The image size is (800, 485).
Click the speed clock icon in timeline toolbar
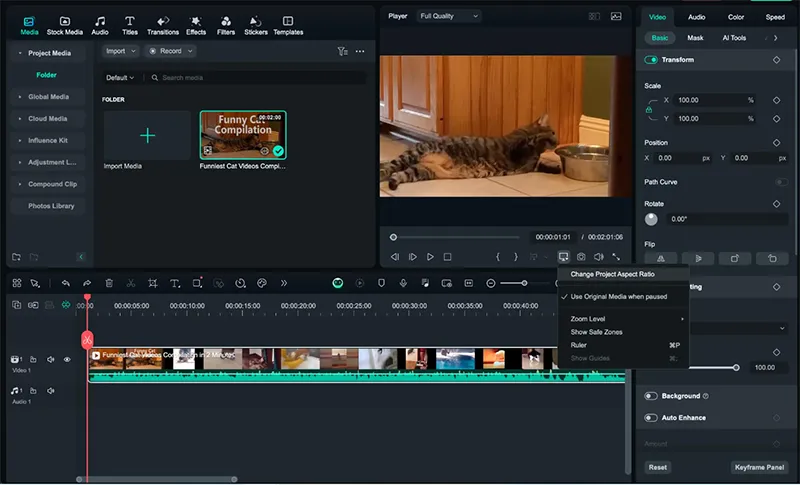pos(240,283)
